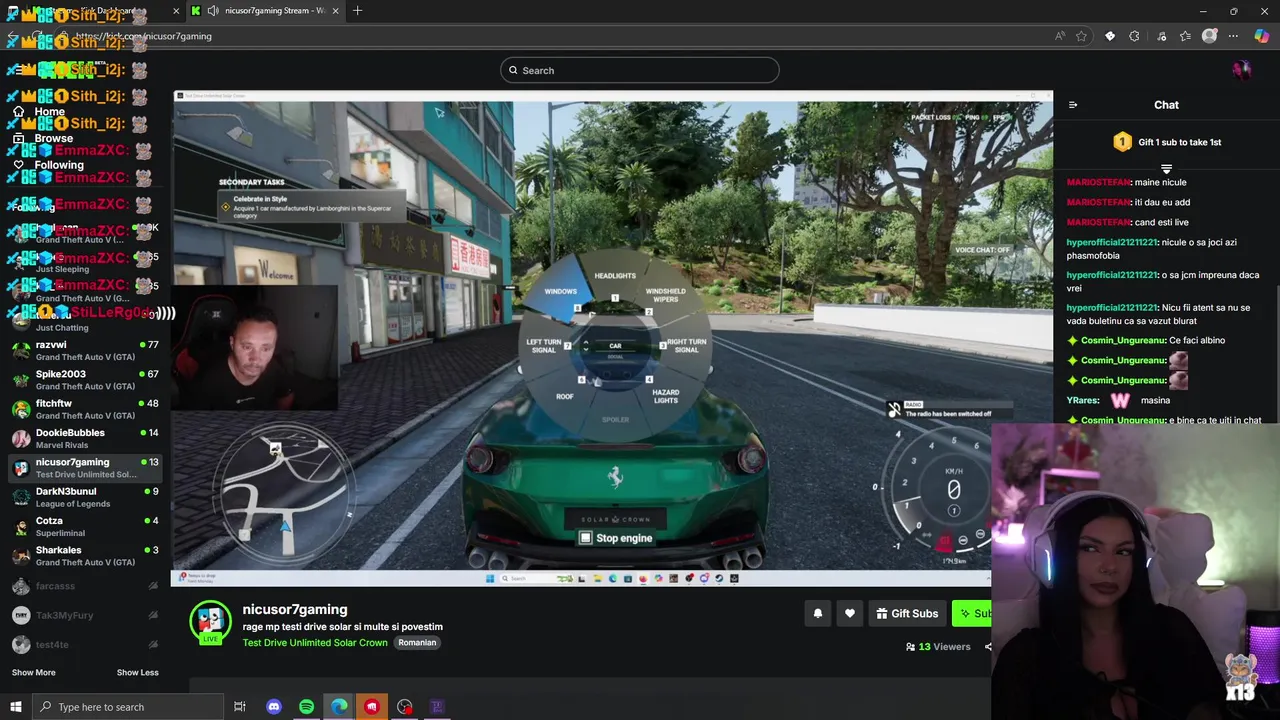
Task: Click the Romanian language tag
Action: pos(417,642)
